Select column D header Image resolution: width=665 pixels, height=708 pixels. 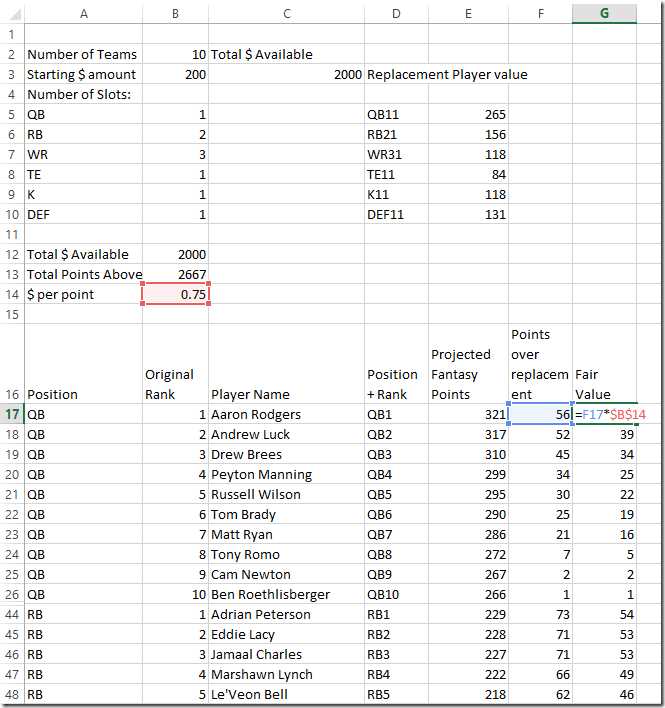click(396, 14)
